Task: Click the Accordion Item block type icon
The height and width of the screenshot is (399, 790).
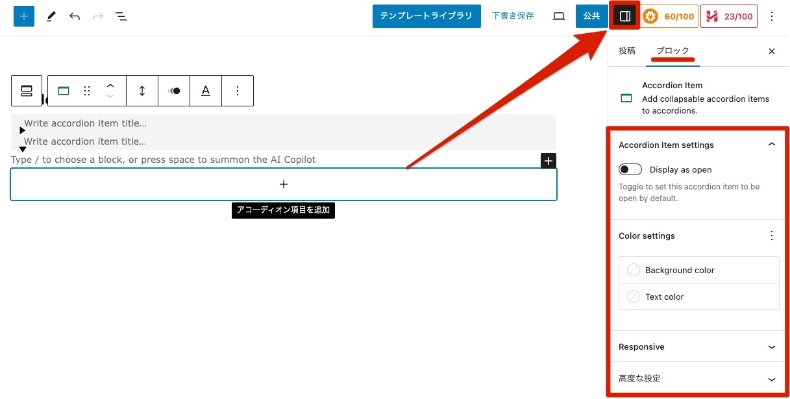Action: pyautogui.click(x=63, y=91)
